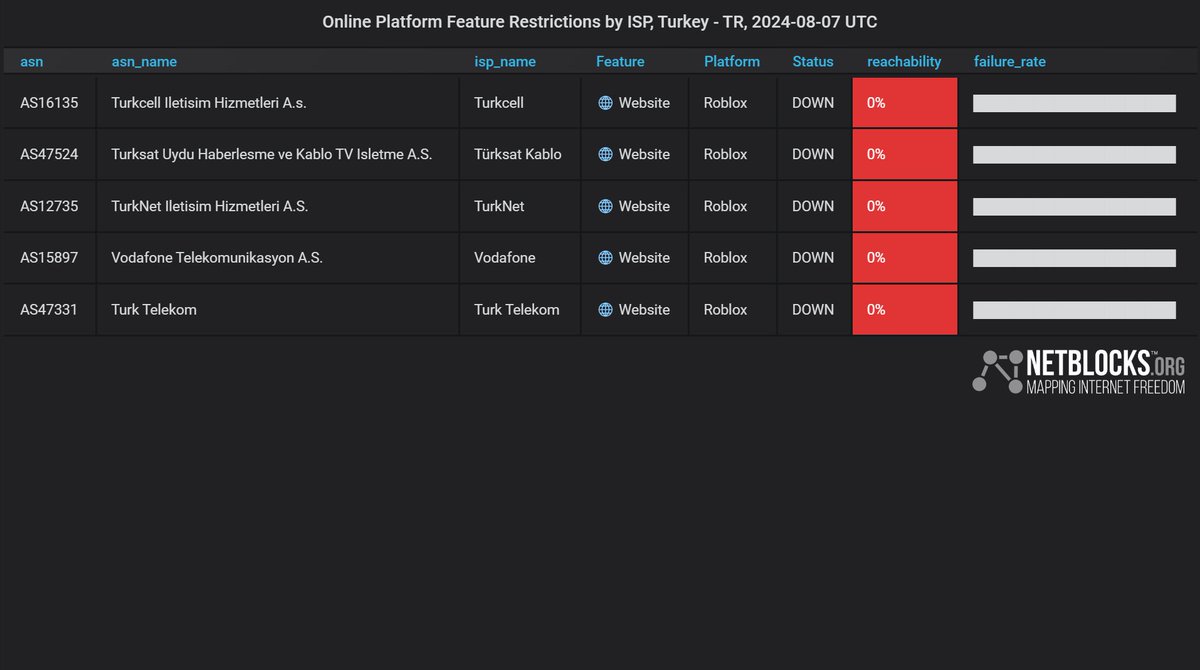1200x670 pixels.
Task: Click DOWN status in Türksat Kablo row
Action: click(x=813, y=154)
